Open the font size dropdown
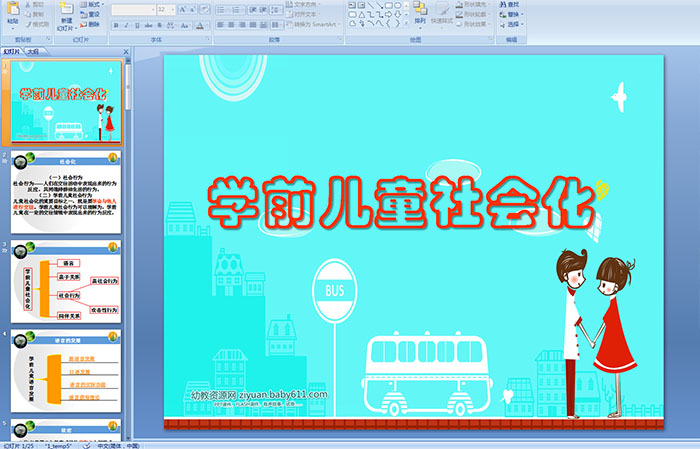Screen dimensions: 700x449 tap(173, 9)
